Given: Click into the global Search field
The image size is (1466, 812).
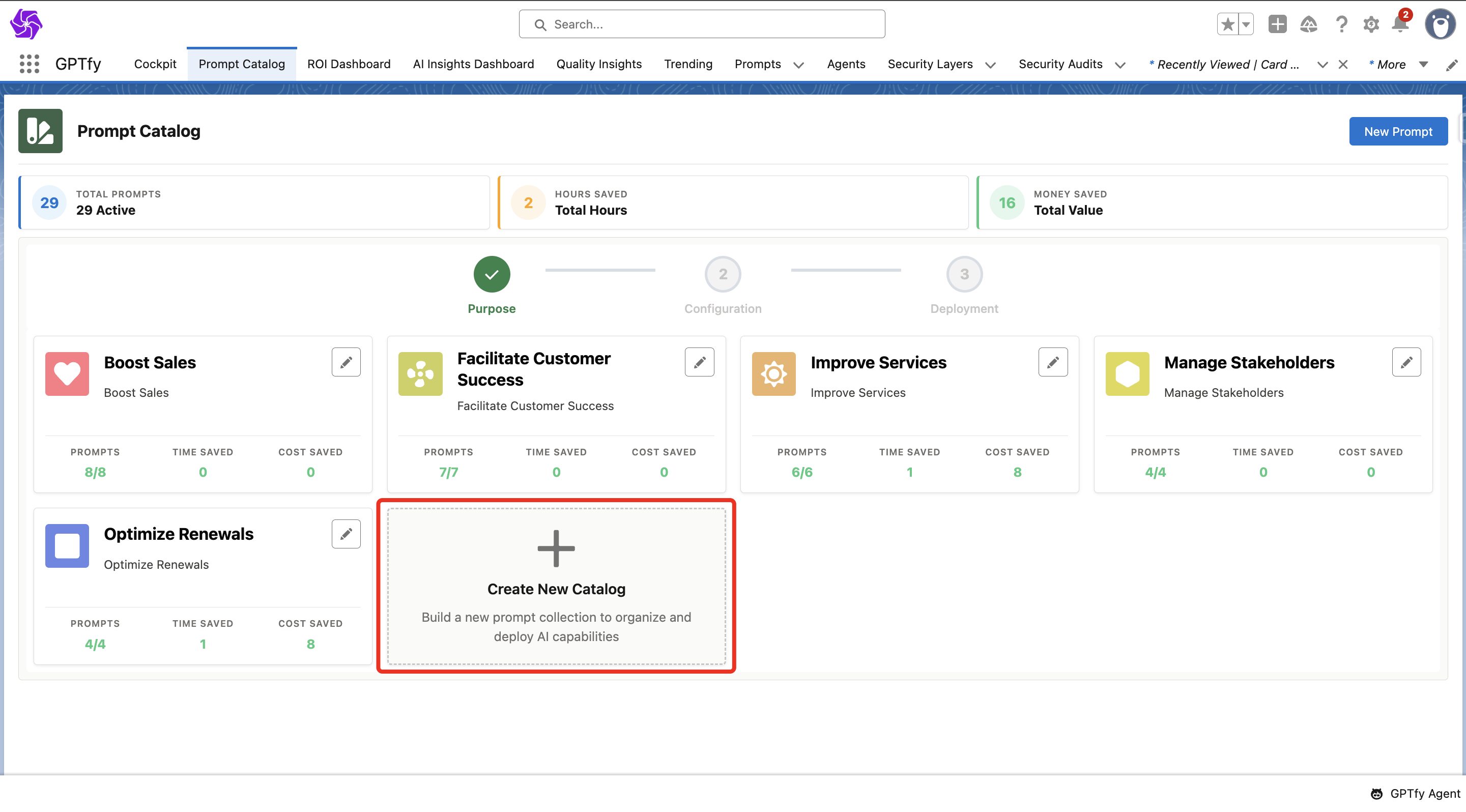Looking at the screenshot, I should (x=701, y=24).
